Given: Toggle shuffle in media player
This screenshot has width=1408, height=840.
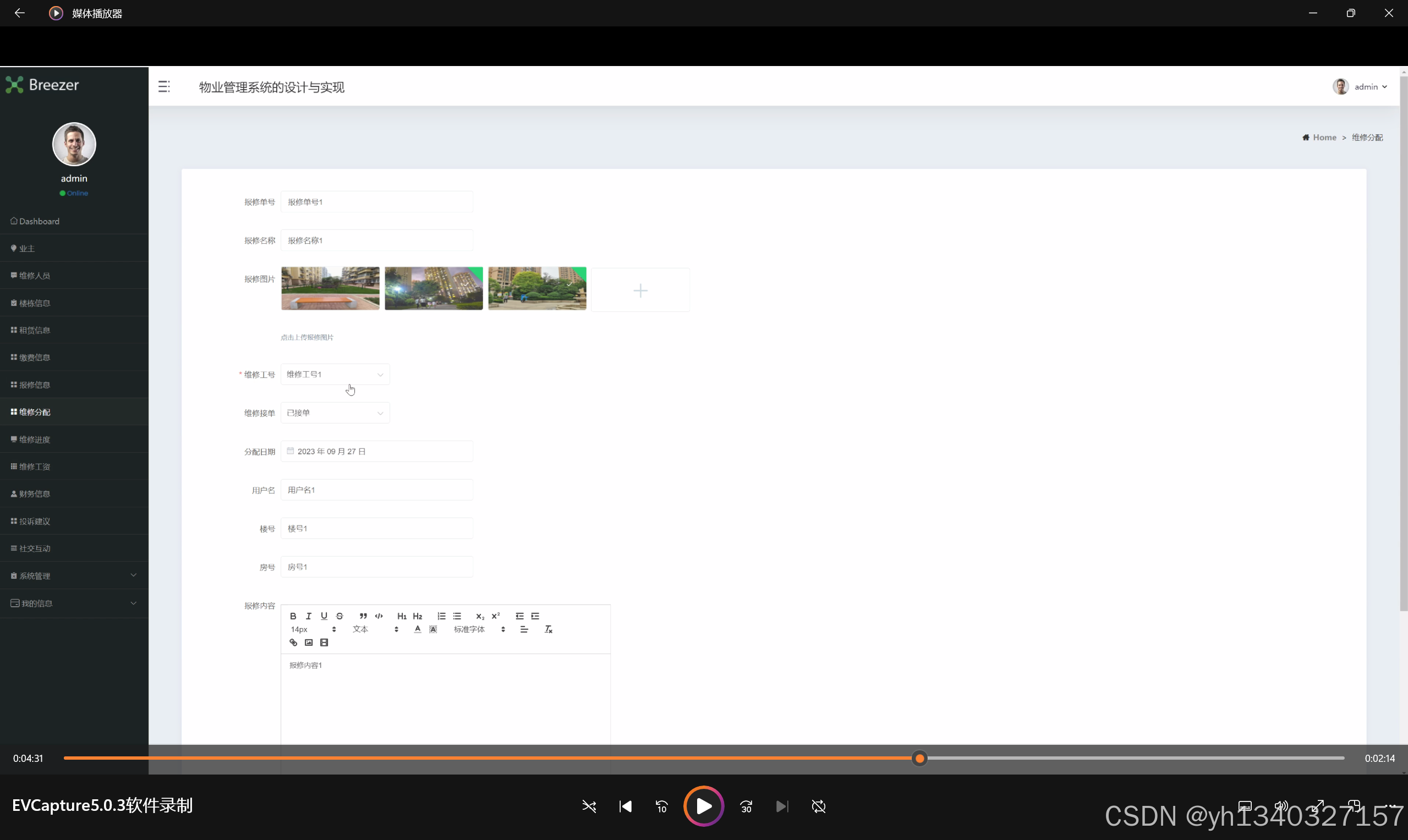Looking at the screenshot, I should tap(589, 806).
